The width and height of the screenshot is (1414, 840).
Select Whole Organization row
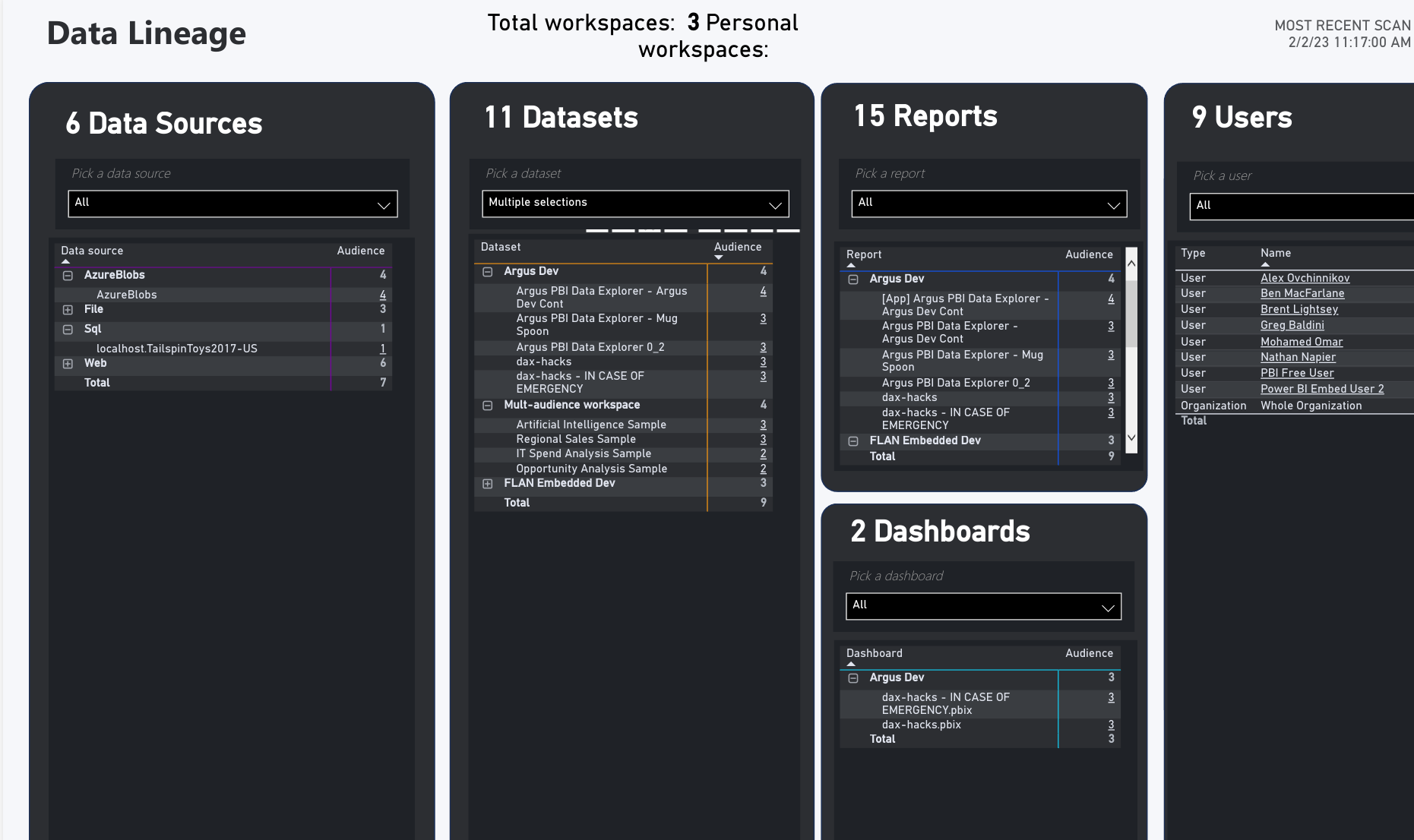[x=1295, y=406]
